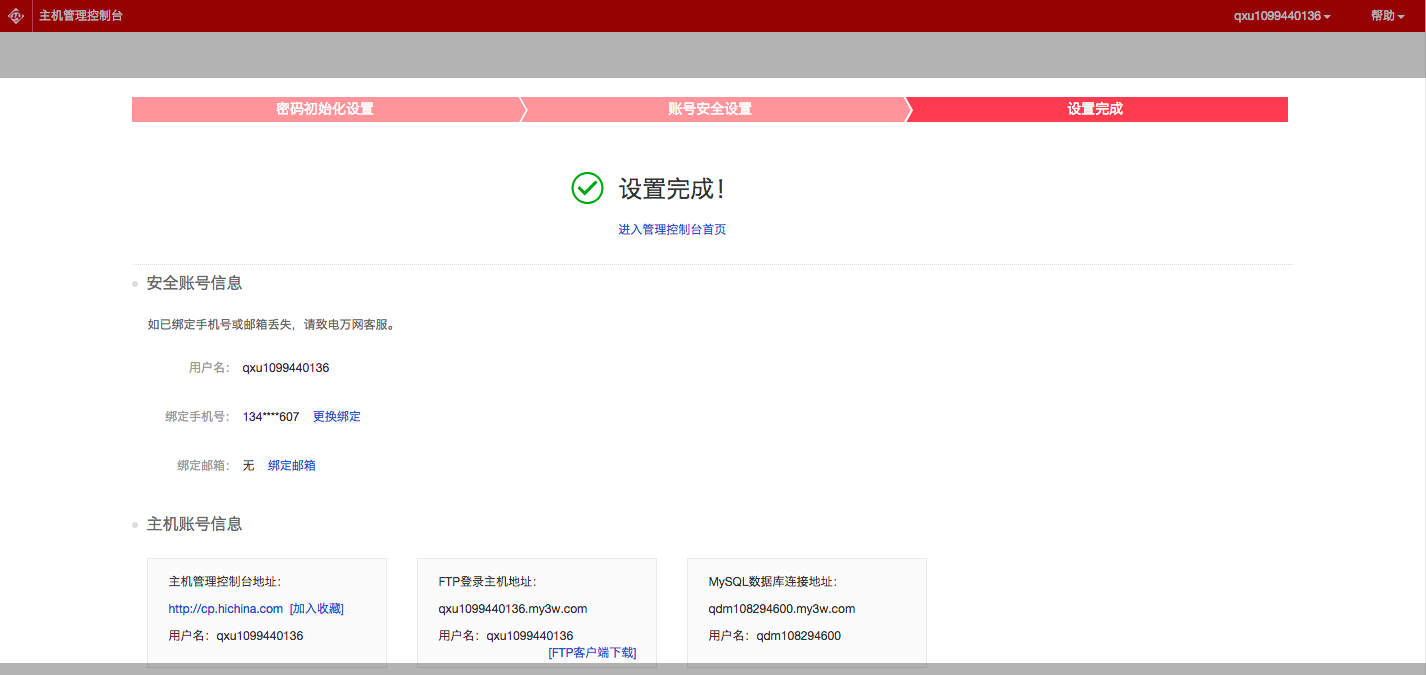
Task: Open the 进入管理控制台首页 link
Action: [x=672, y=229]
